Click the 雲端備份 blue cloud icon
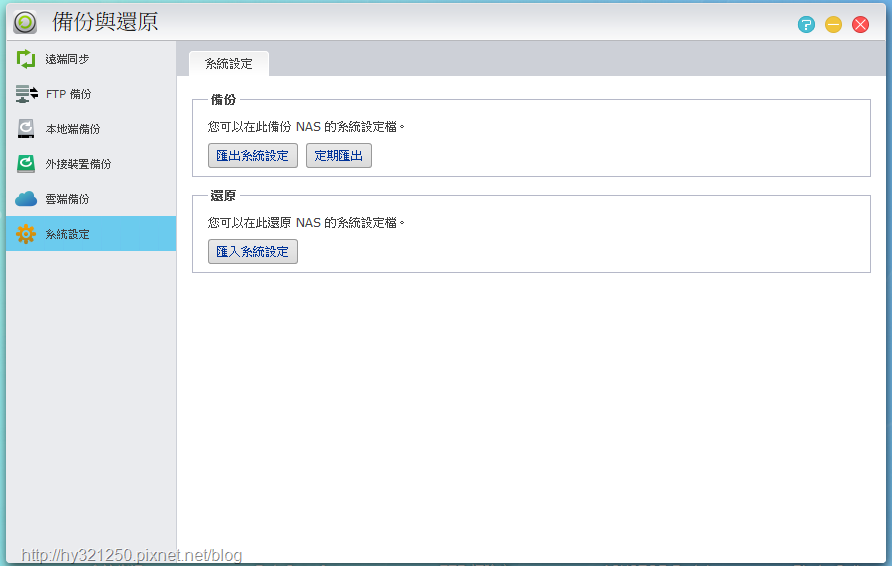The image size is (892, 566). click(26, 199)
